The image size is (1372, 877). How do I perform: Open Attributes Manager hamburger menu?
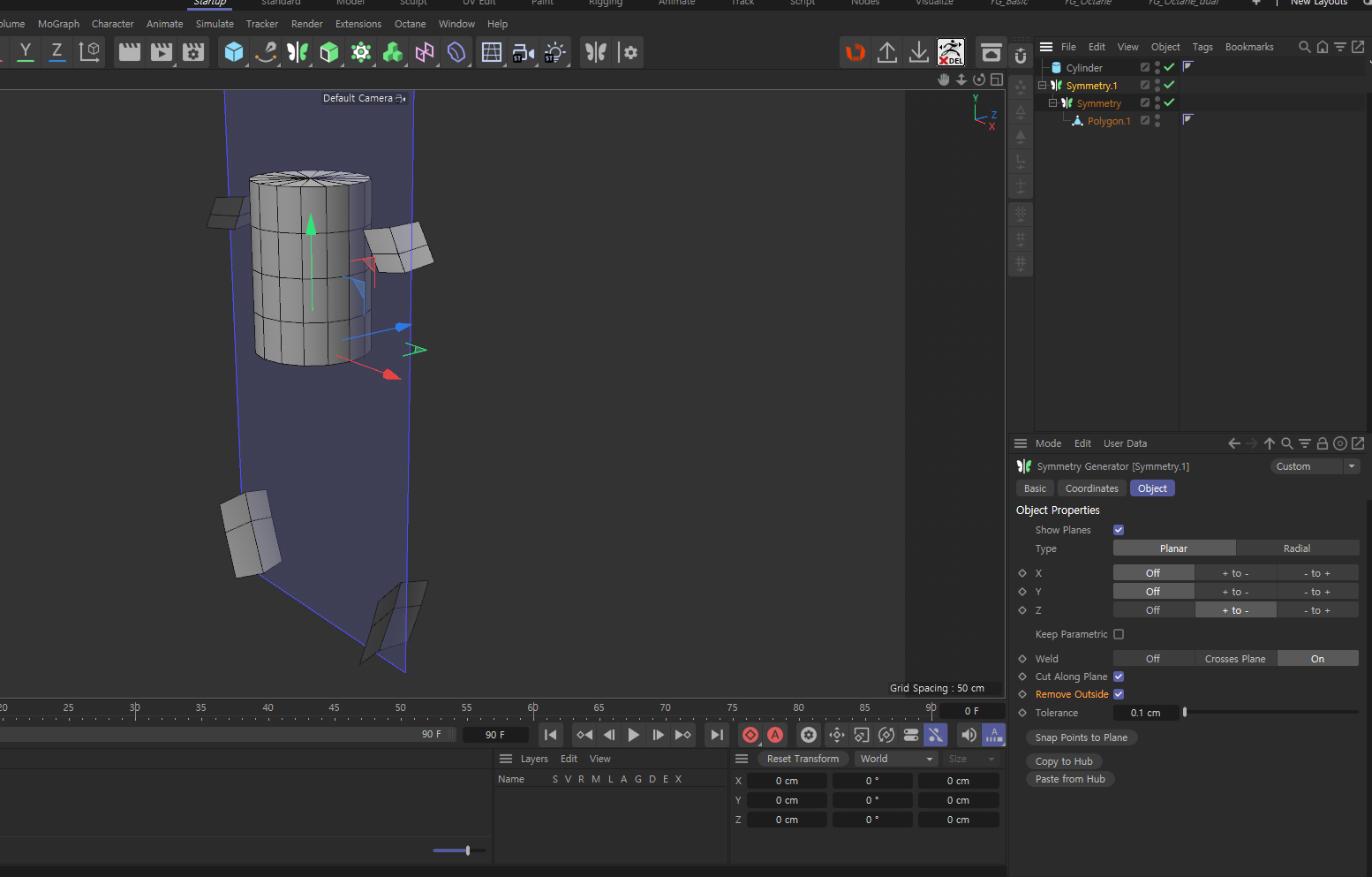tap(1021, 443)
